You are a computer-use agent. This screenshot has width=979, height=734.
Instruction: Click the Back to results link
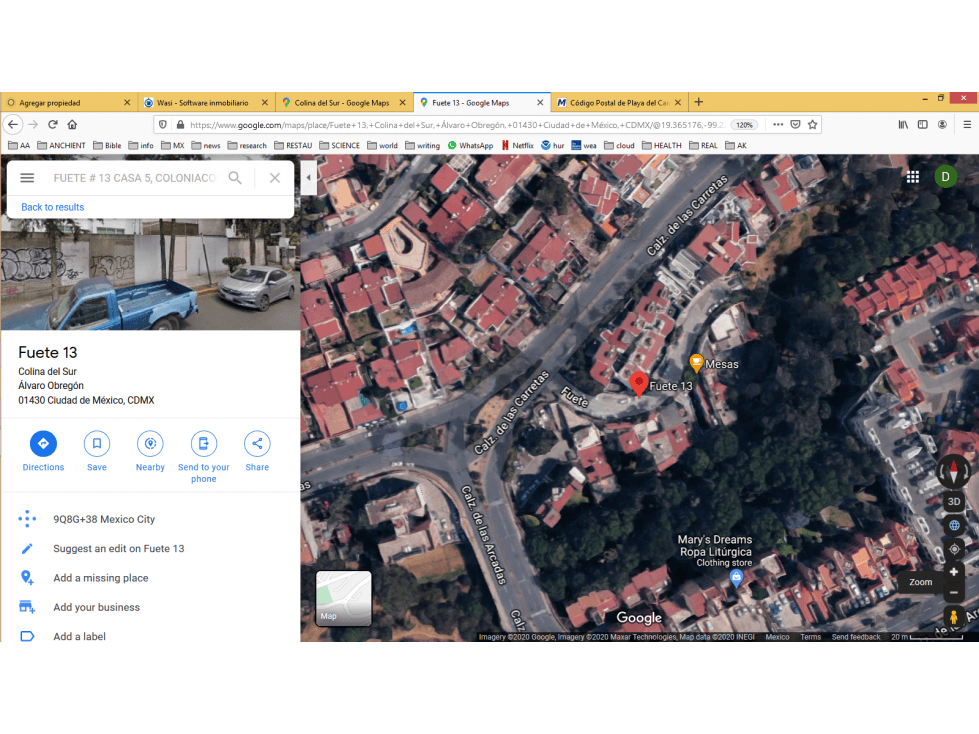point(52,207)
